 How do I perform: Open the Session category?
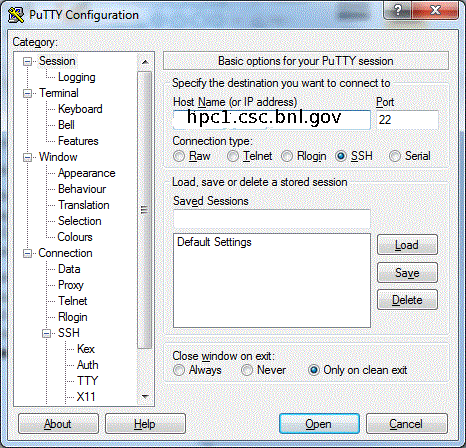[57, 61]
